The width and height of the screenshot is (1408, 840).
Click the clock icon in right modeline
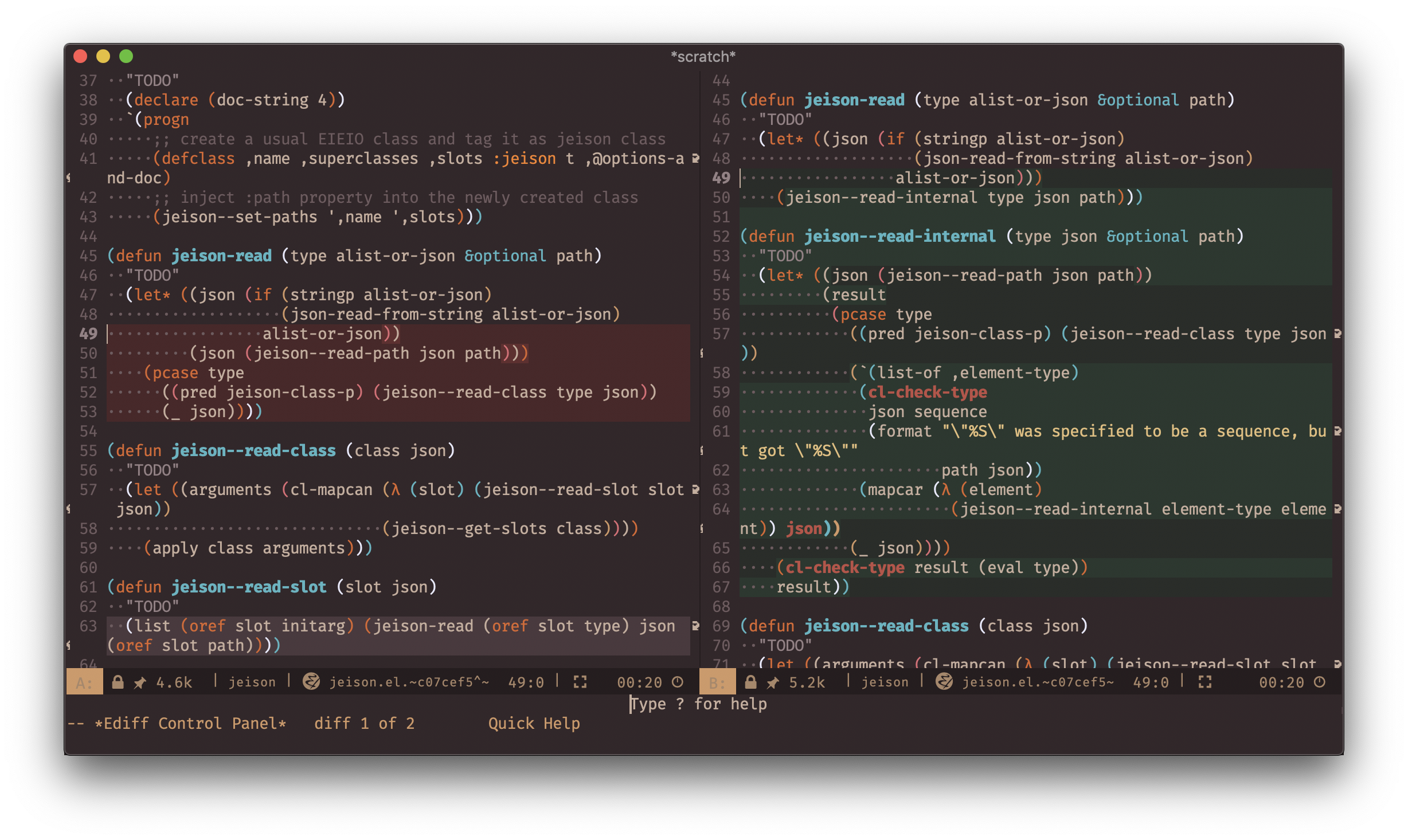tap(1320, 682)
